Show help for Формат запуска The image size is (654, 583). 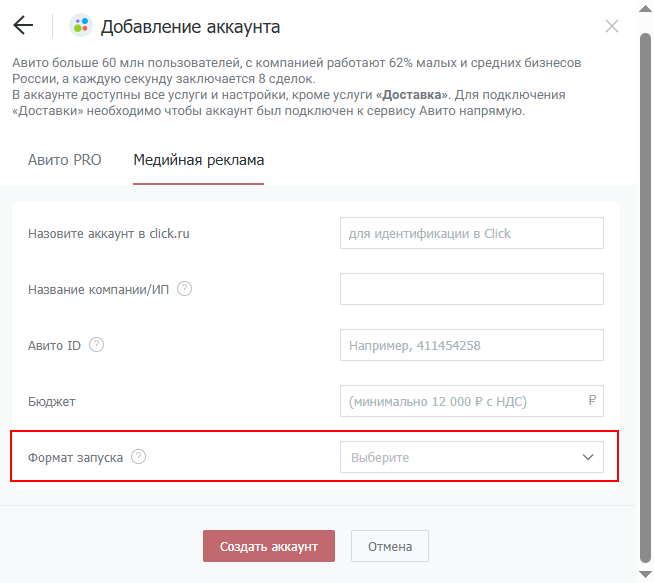[x=139, y=457]
